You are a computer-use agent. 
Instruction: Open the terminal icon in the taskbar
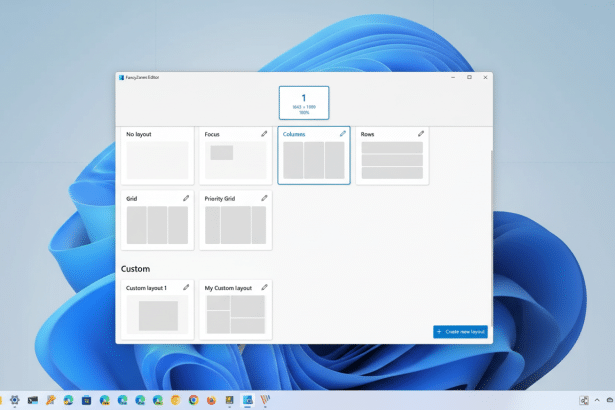point(33,400)
